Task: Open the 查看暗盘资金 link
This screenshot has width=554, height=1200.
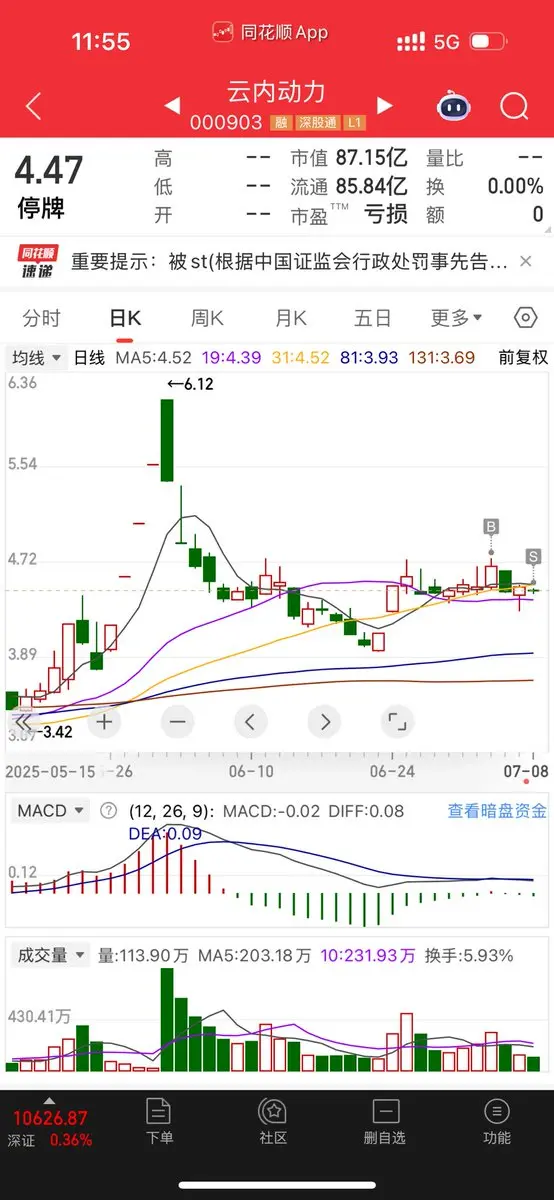Action: click(497, 811)
